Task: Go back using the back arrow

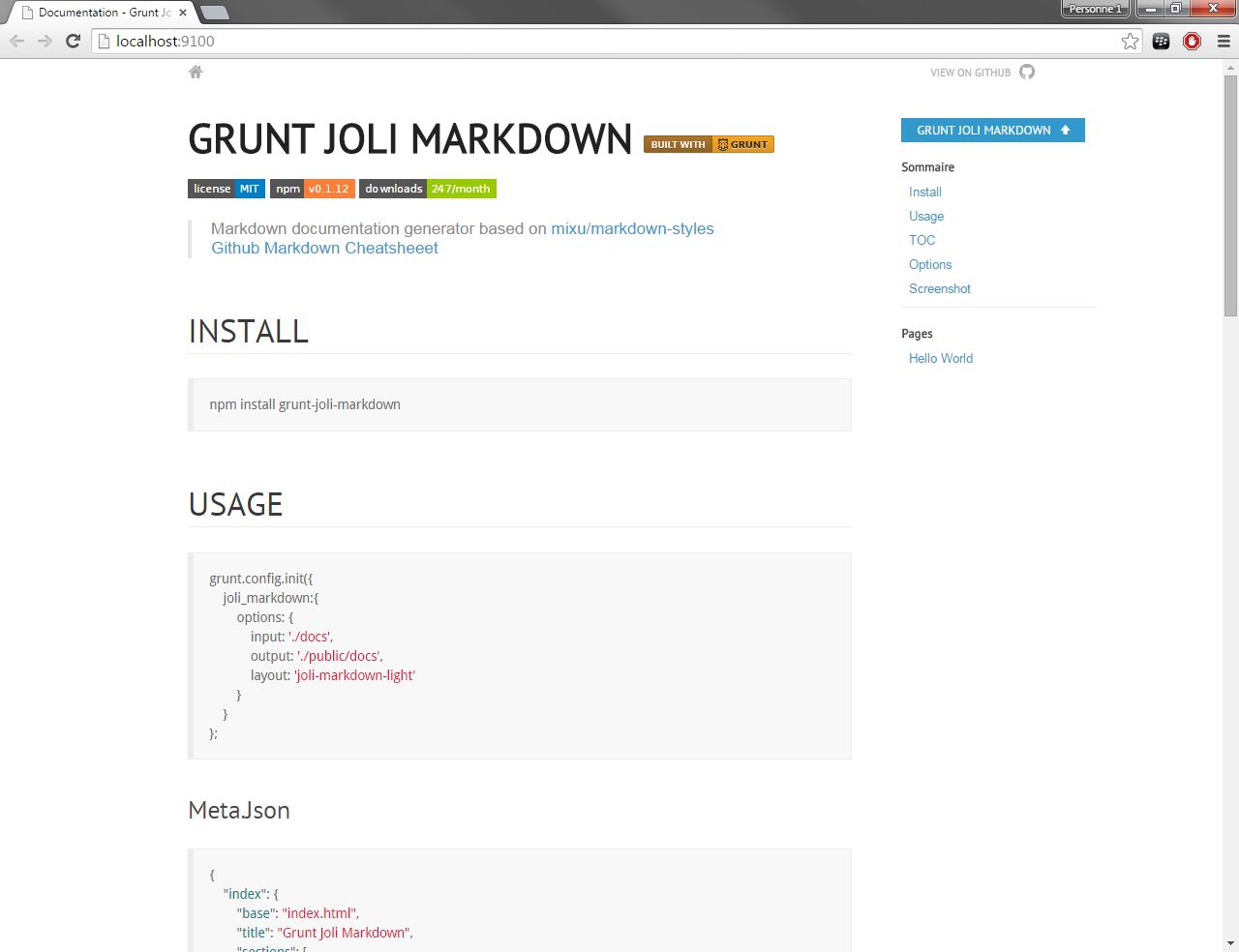Action: (16, 41)
